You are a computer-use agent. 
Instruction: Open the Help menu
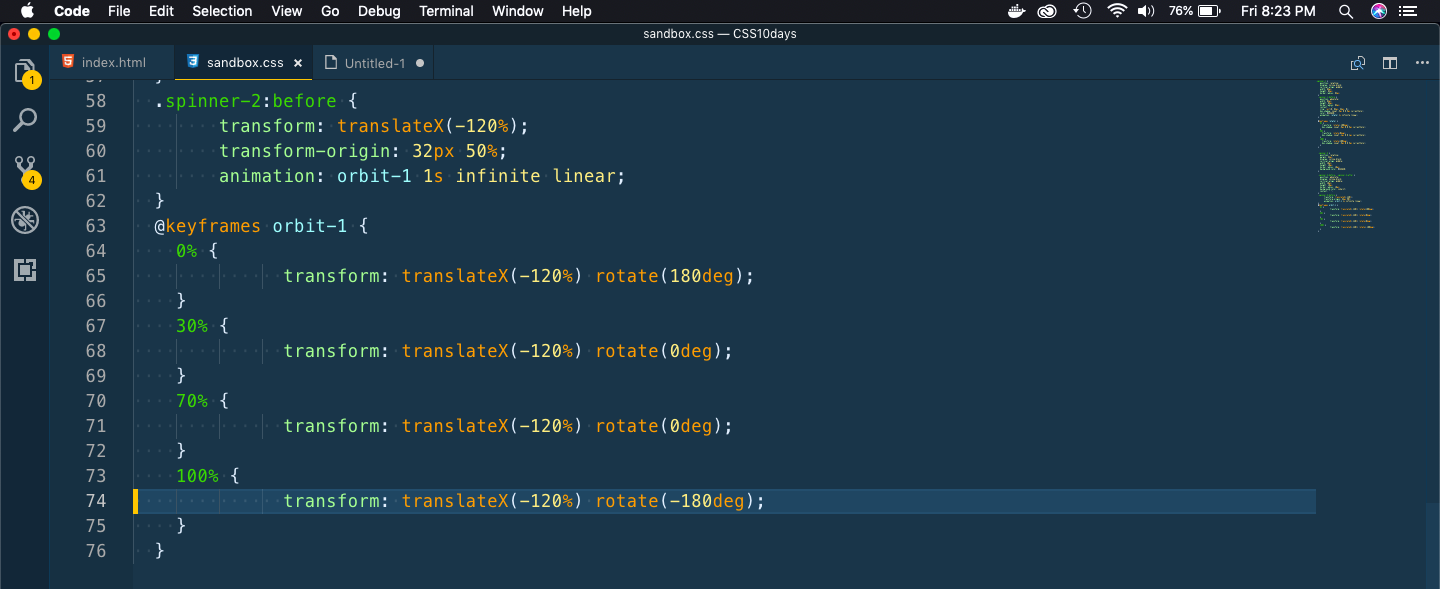577,11
